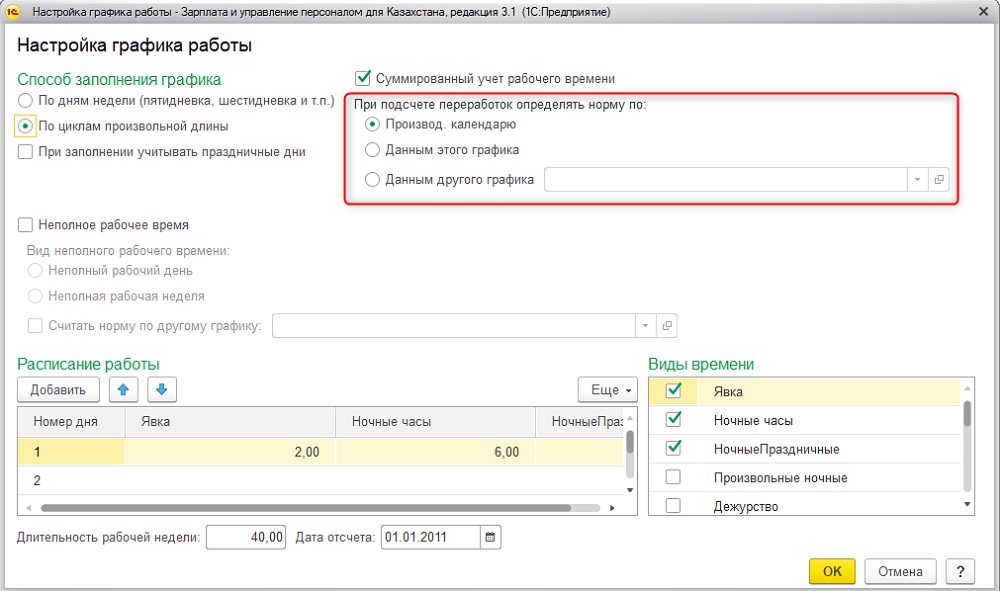This screenshot has width=1000, height=591.
Task: Click the 1C application logo in title bar
Action: click(14, 12)
